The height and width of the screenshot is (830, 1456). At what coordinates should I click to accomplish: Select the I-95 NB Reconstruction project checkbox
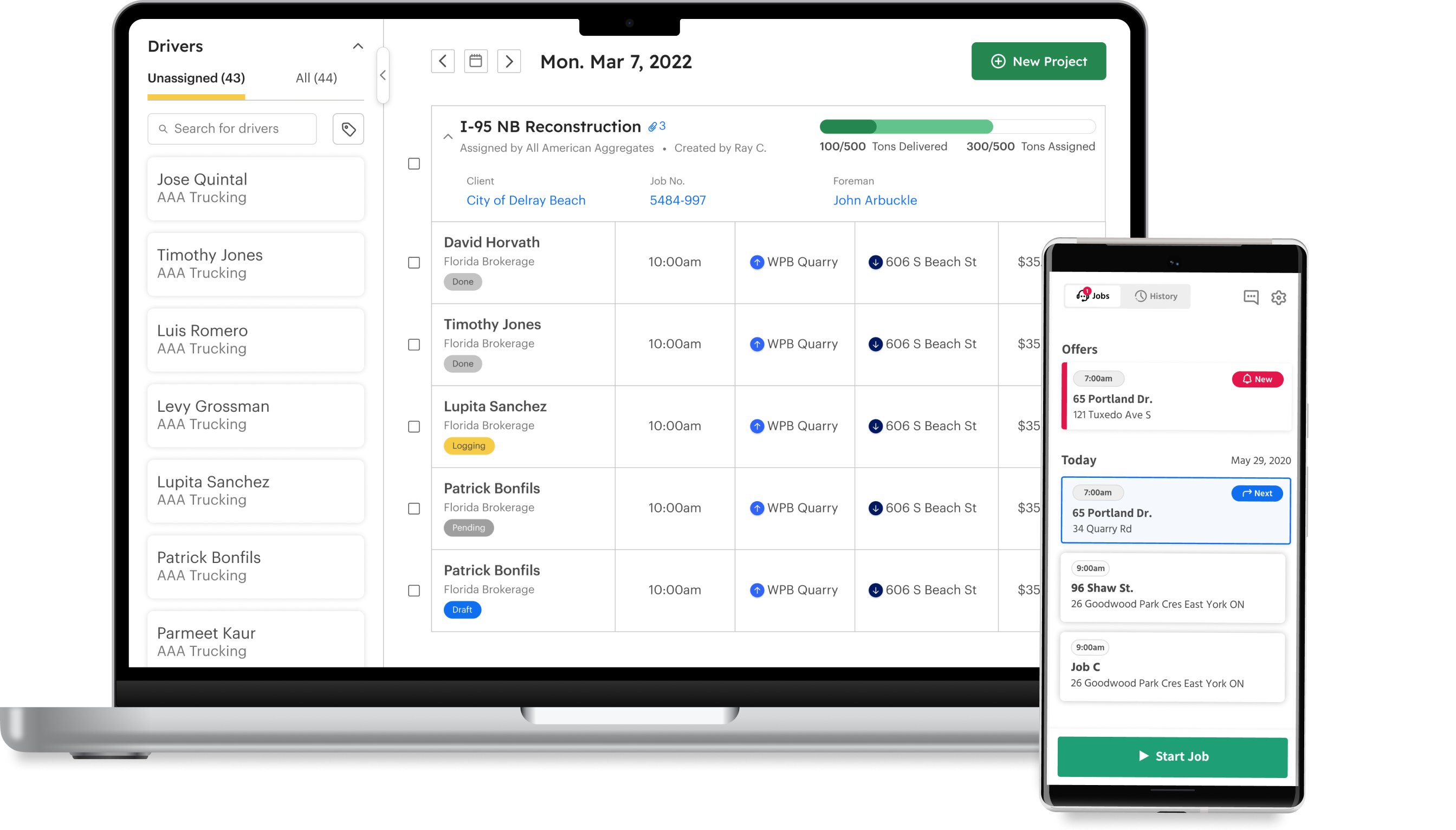pos(414,164)
